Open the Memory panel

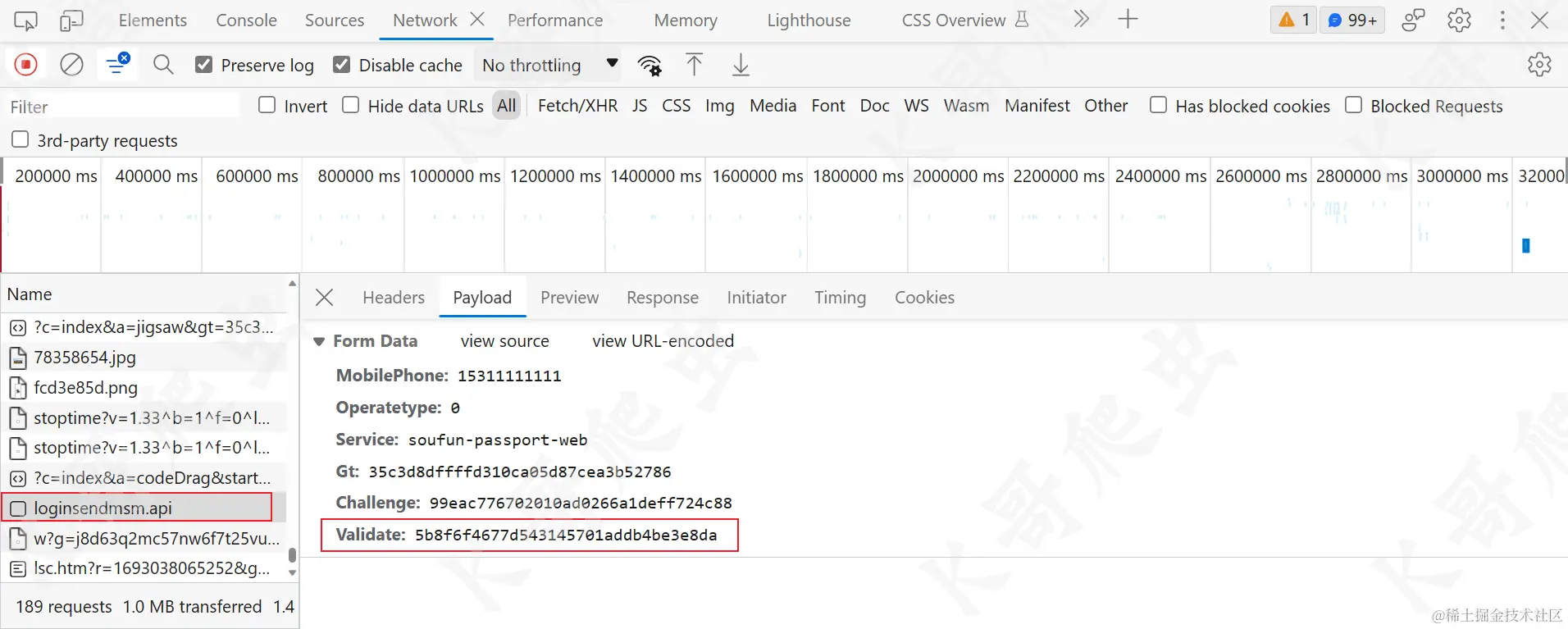686,21
